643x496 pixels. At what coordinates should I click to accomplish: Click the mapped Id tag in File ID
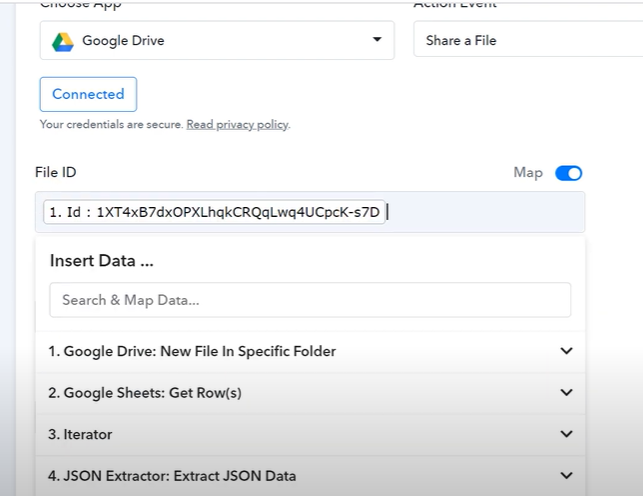[x=214, y=212]
